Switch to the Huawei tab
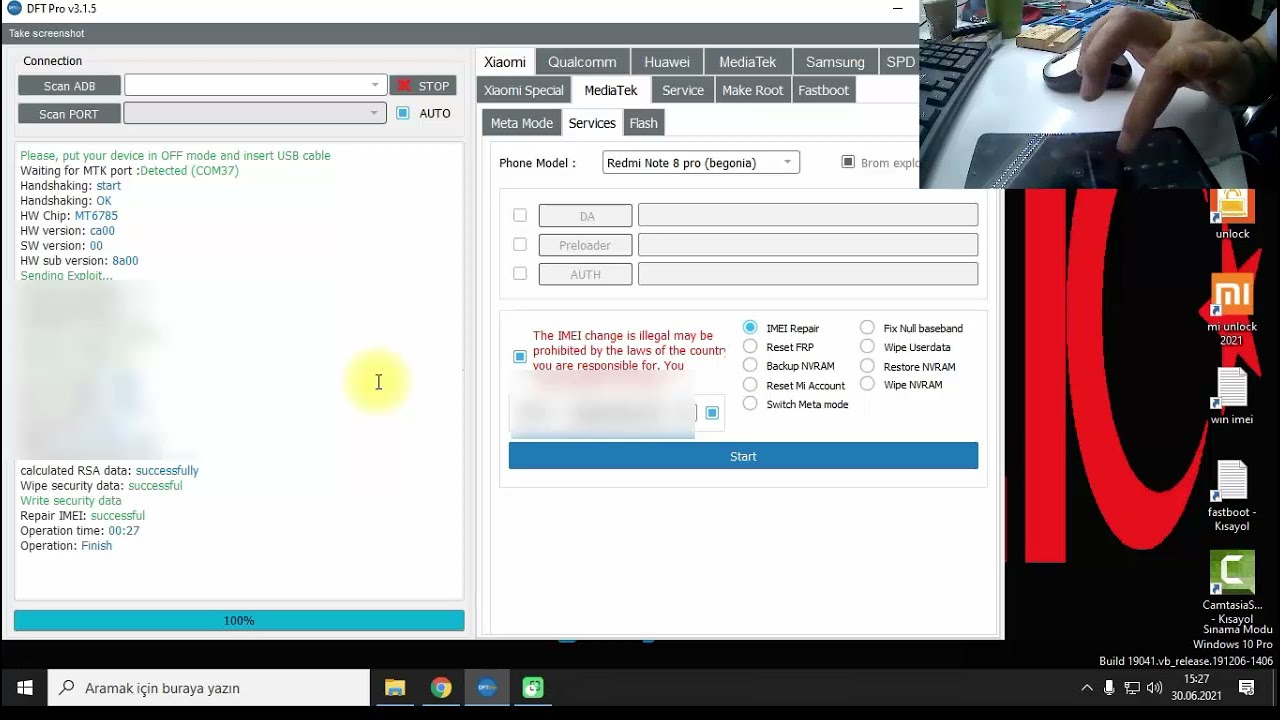This screenshot has height=720, width=1280. (x=667, y=62)
